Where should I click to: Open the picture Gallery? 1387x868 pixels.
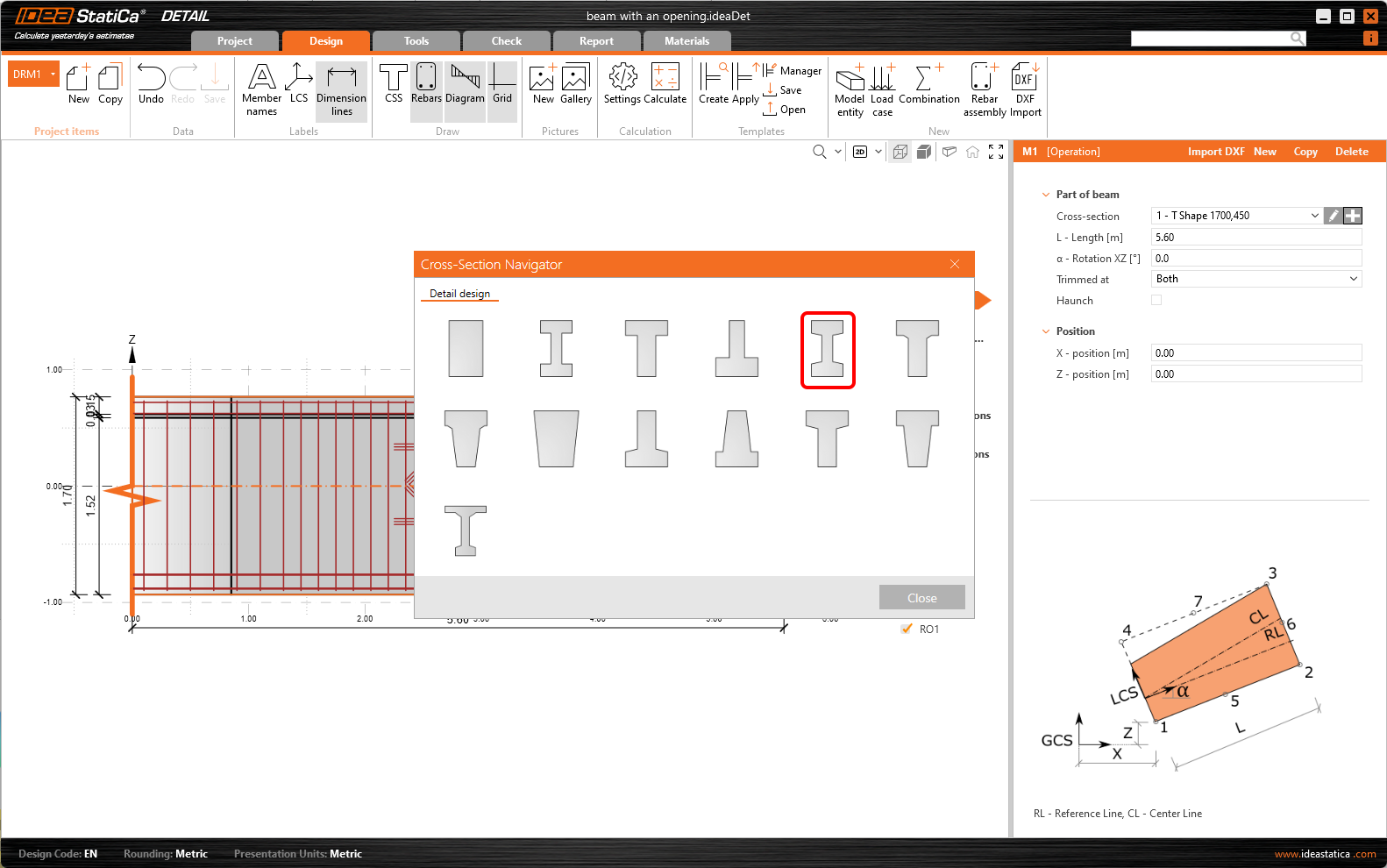point(575,84)
